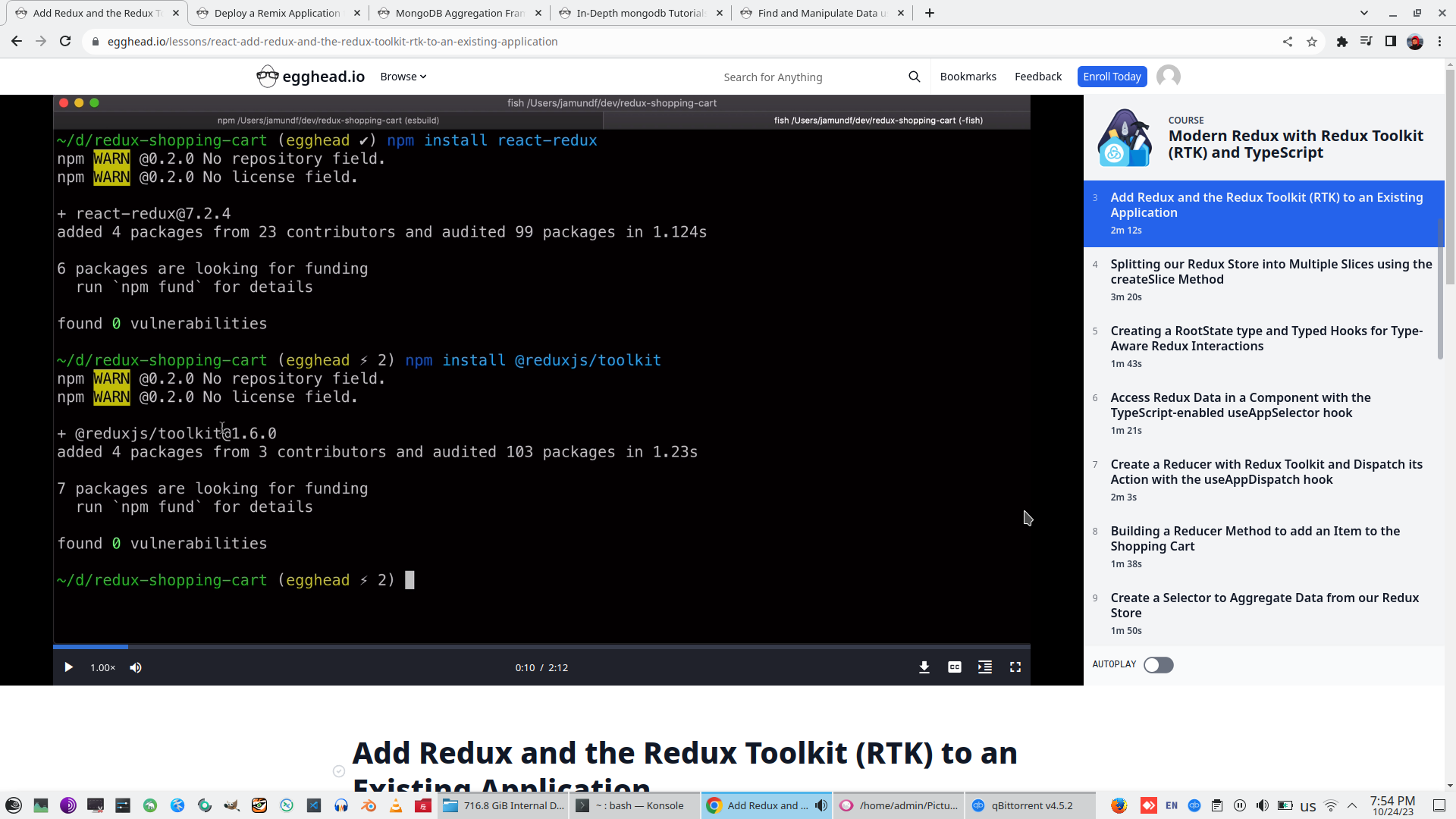Expand the hidden system tray icons
This screenshot has width=1456, height=819.
(1352, 805)
